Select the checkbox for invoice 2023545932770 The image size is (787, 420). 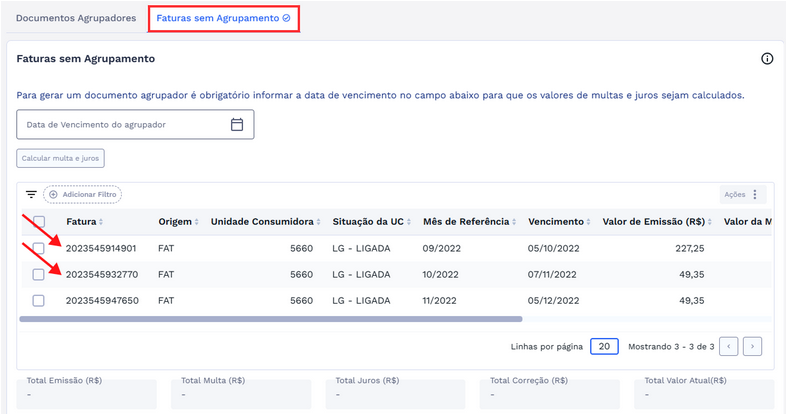[39, 274]
